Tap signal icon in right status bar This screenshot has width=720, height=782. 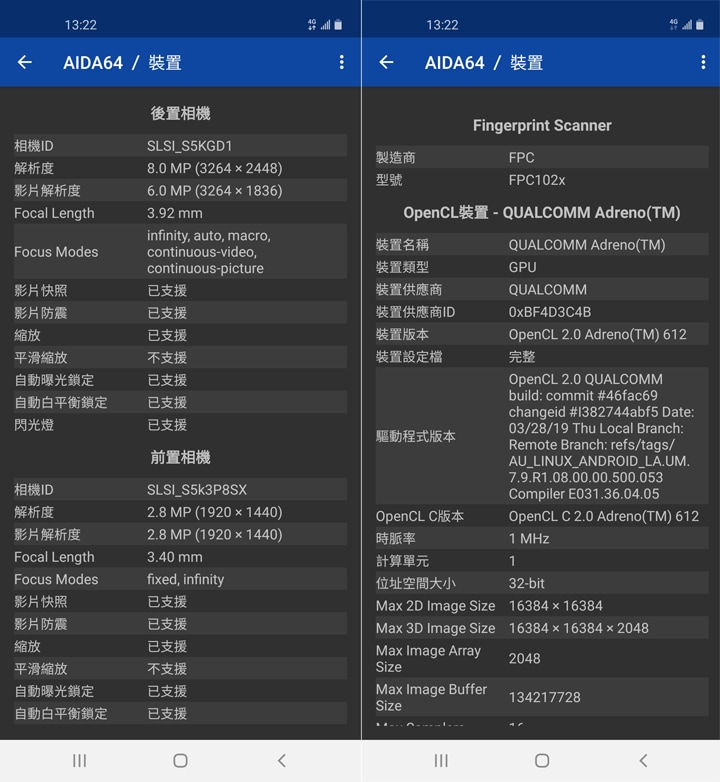click(x=687, y=24)
